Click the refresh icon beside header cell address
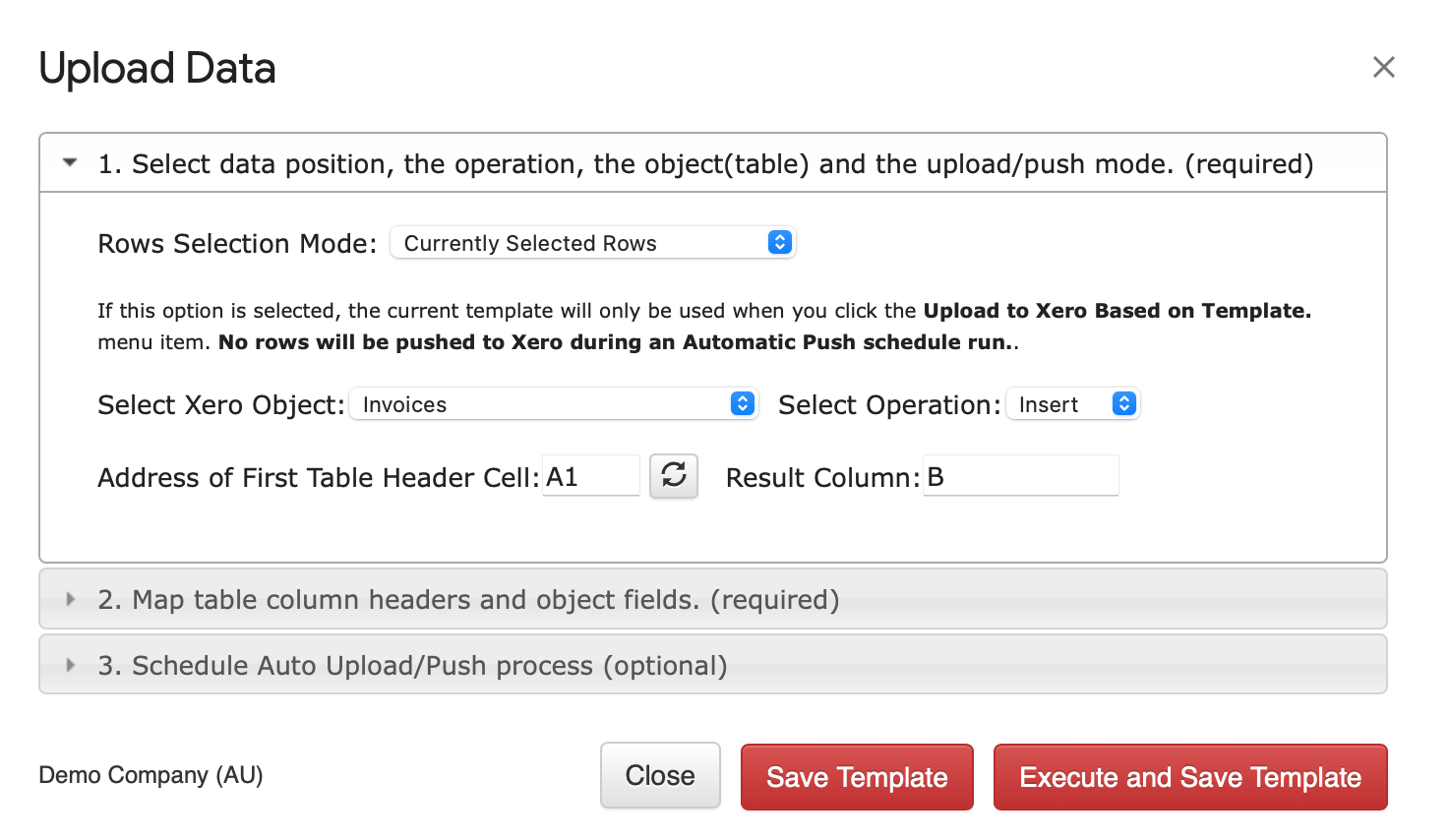1450x840 pixels. (x=674, y=476)
